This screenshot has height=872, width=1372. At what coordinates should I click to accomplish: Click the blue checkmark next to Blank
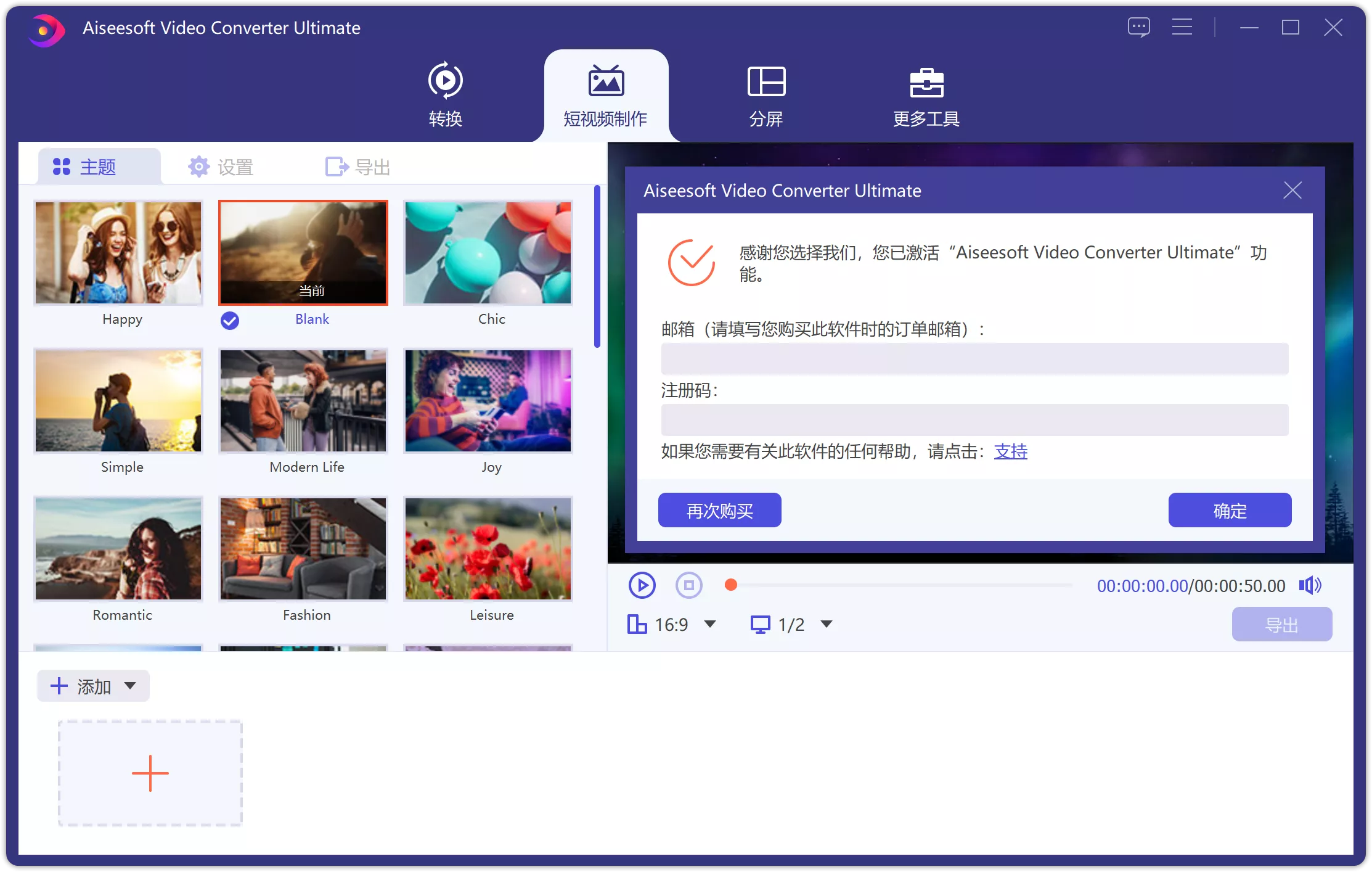coord(230,320)
